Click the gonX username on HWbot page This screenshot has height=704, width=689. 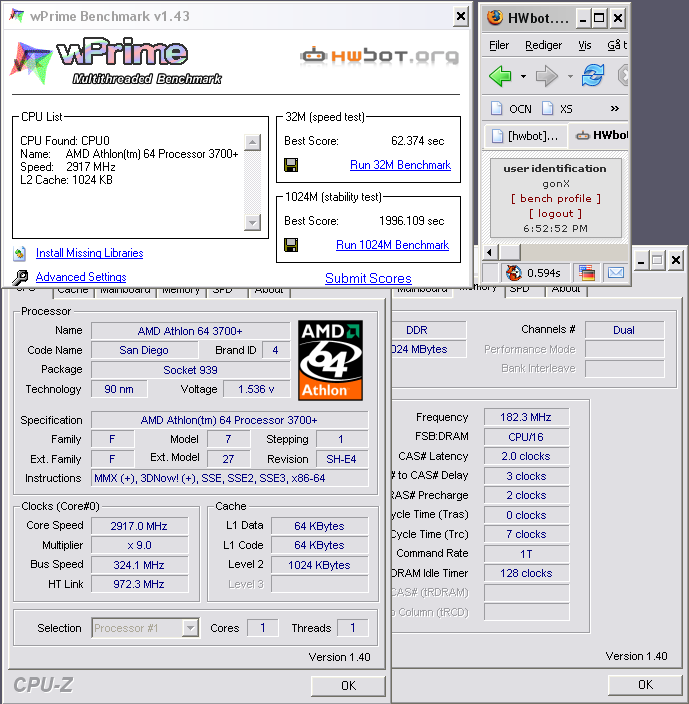coord(556,184)
